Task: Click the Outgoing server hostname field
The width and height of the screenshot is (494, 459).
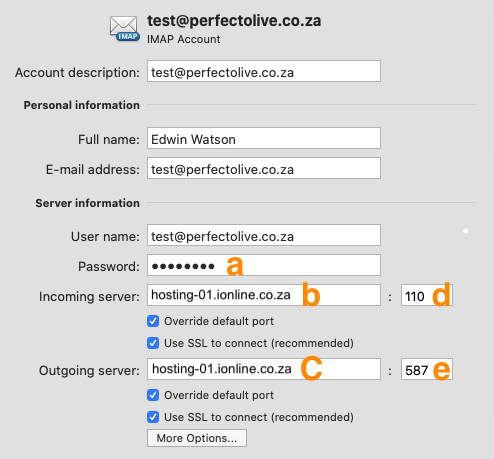Action: point(264,369)
